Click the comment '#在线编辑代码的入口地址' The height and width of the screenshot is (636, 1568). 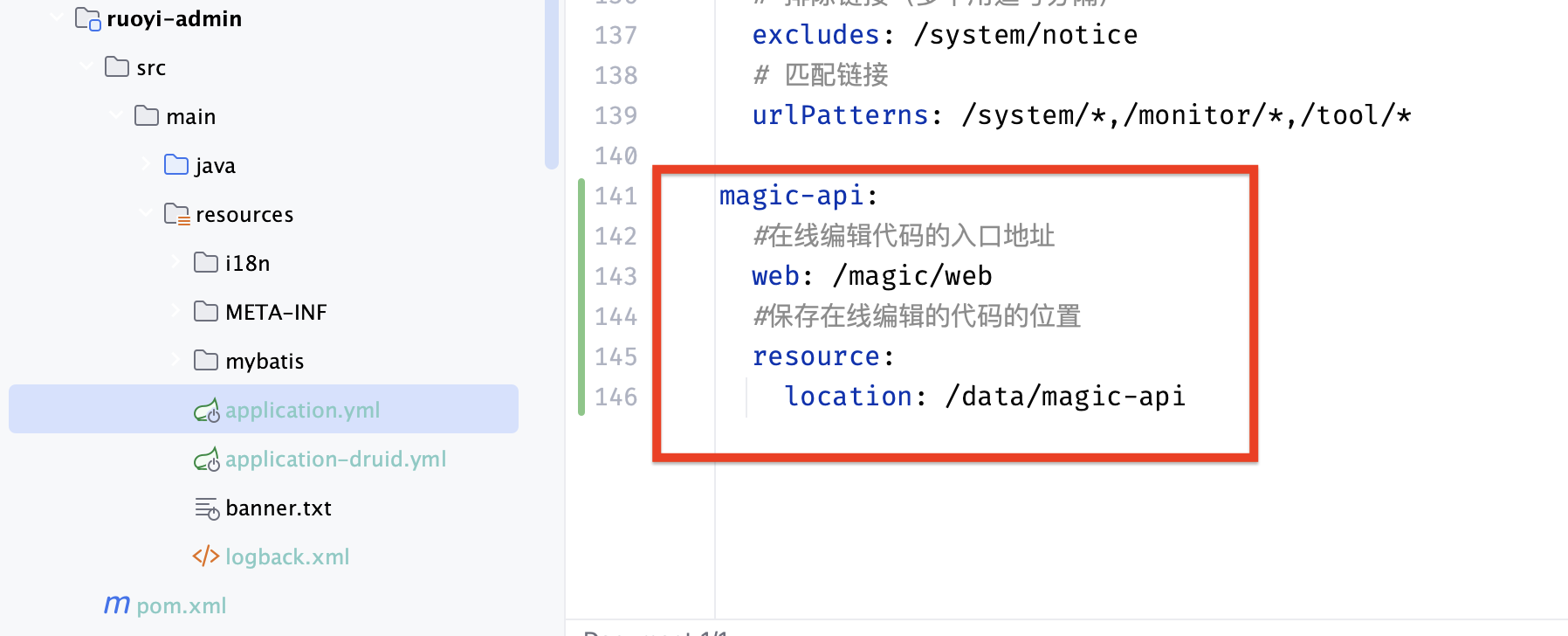[x=904, y=236]
